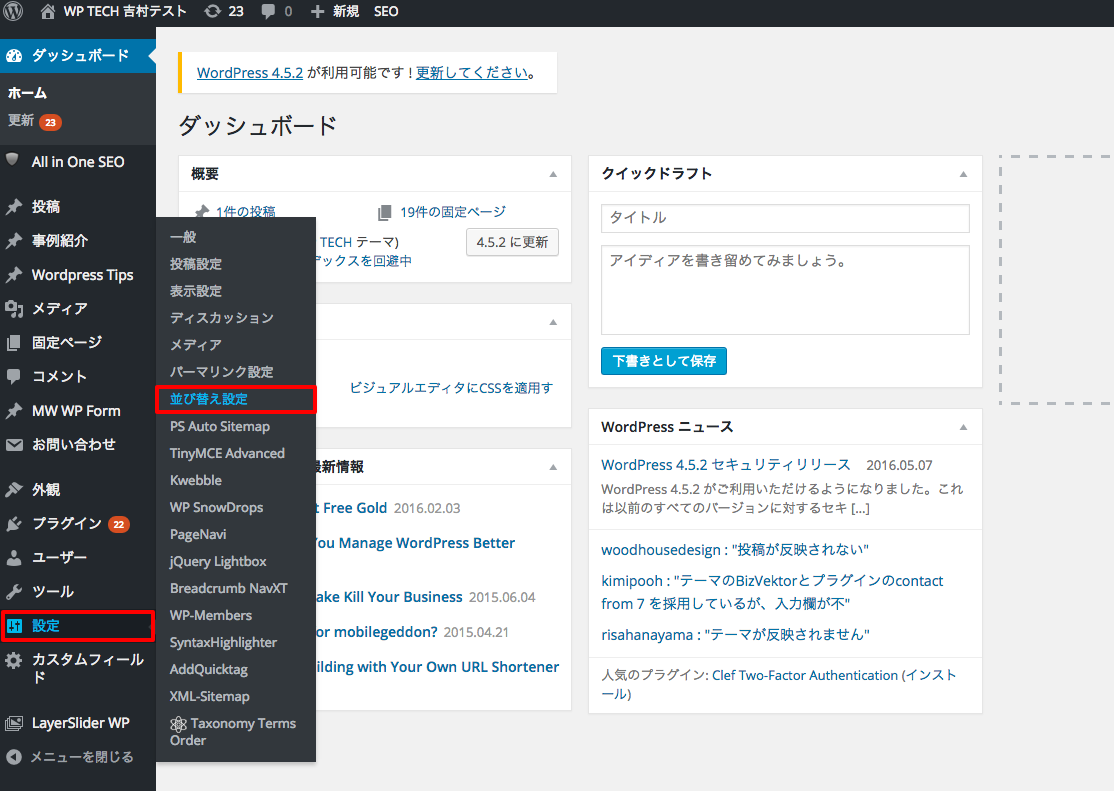Click the paintbrush icon beside 外観

pos(13,490)
